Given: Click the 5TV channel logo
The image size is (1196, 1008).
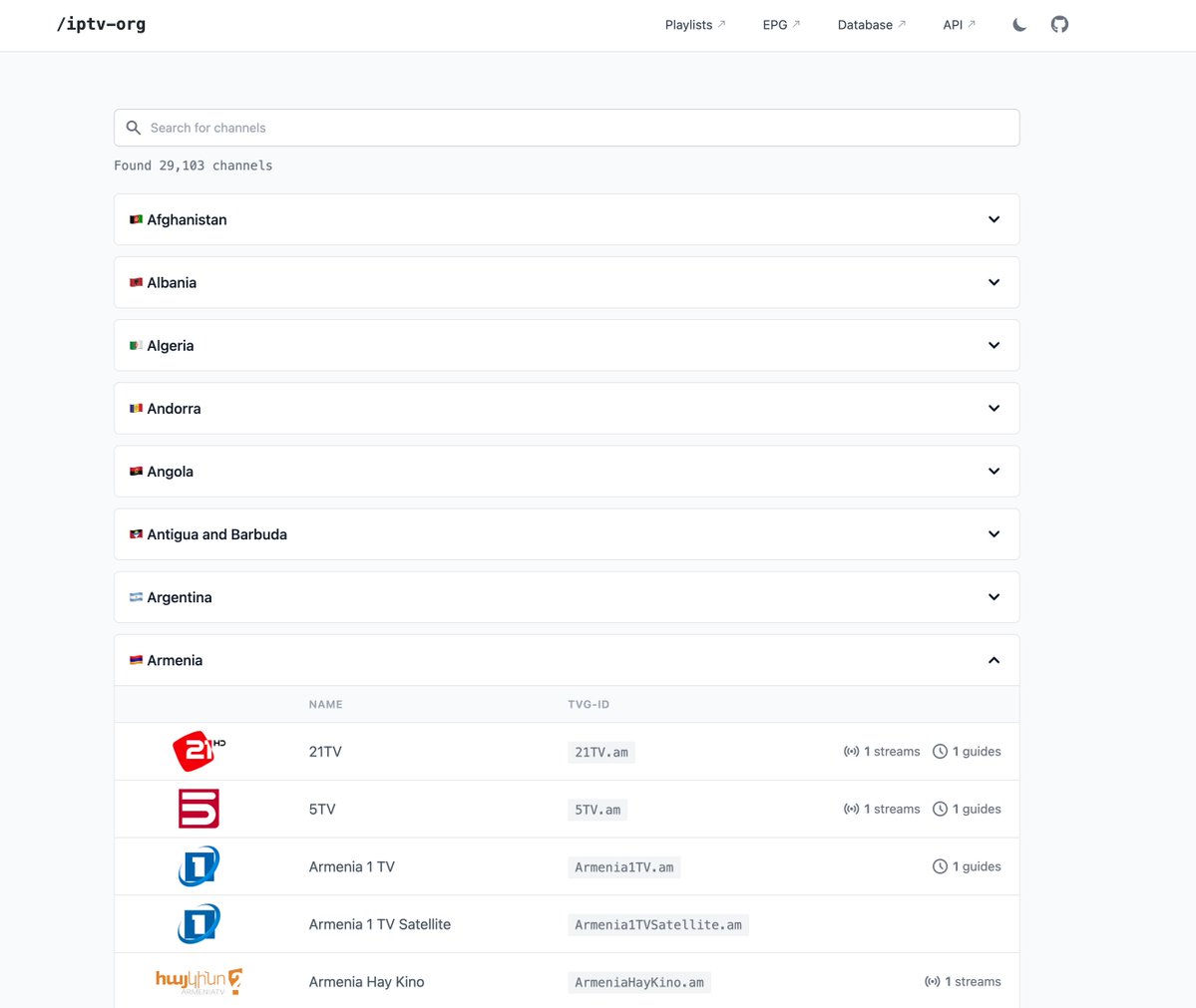Looking at the screenshot, I should tap(199, 809).
